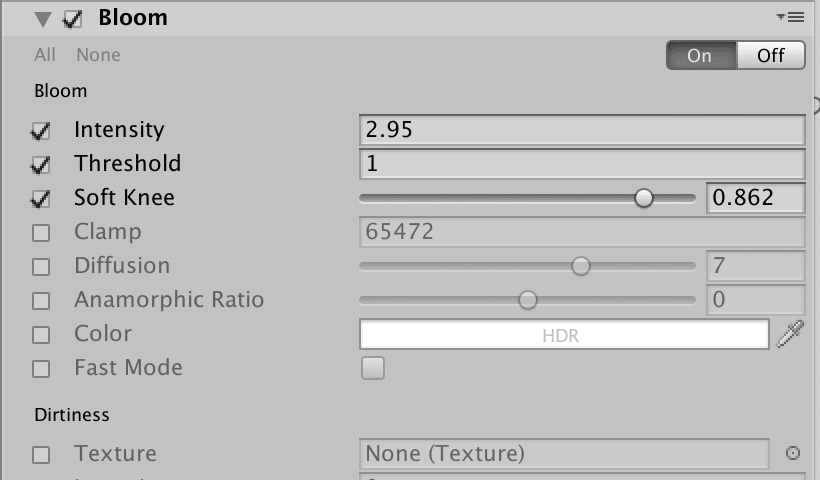Uncheck the Threshold override checkbox
Image resolution: width=820 pixels, height=480 pixels.
41,165
